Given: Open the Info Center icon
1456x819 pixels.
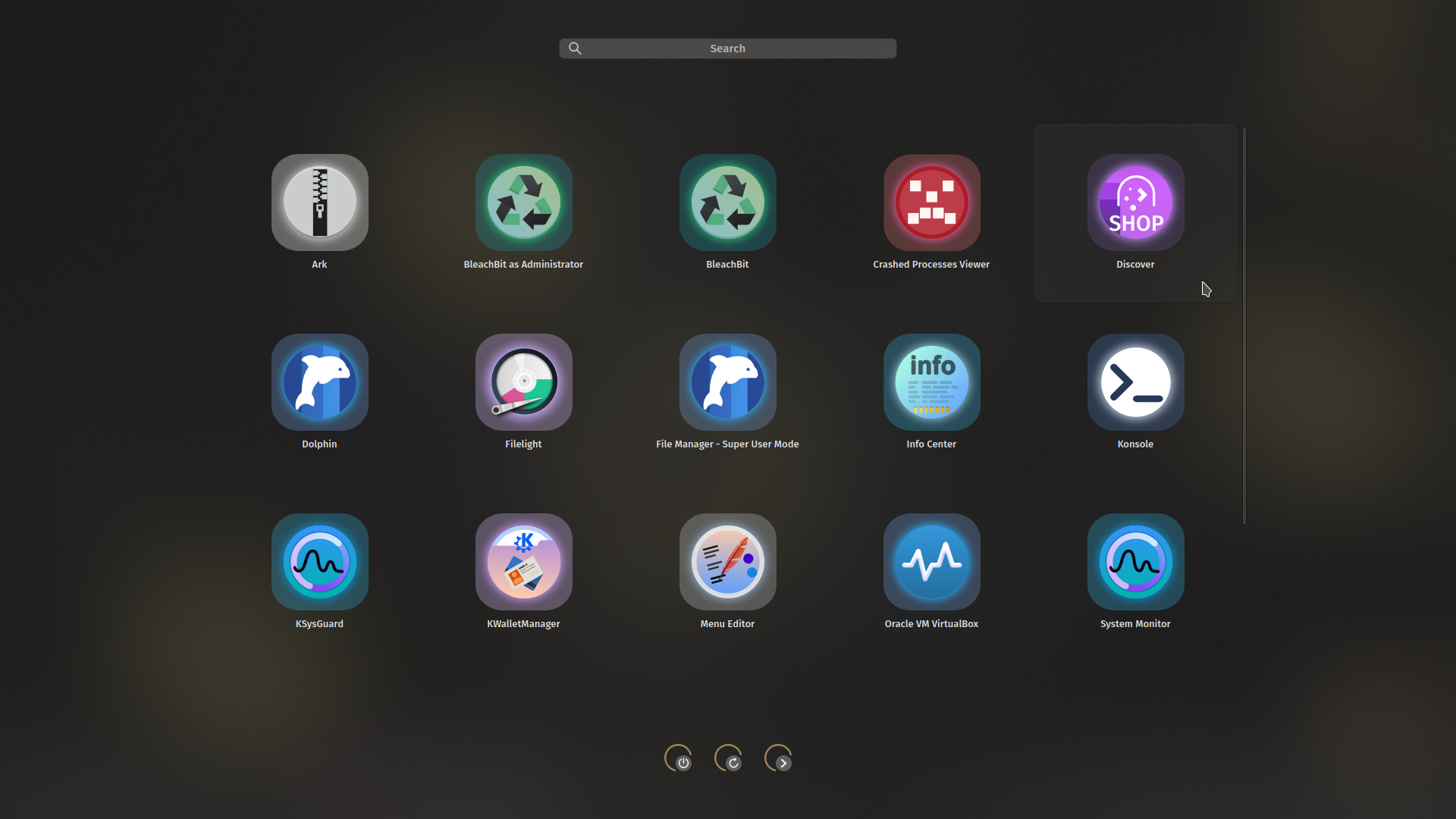Looking at the screenshot, I should click(931, 382).
